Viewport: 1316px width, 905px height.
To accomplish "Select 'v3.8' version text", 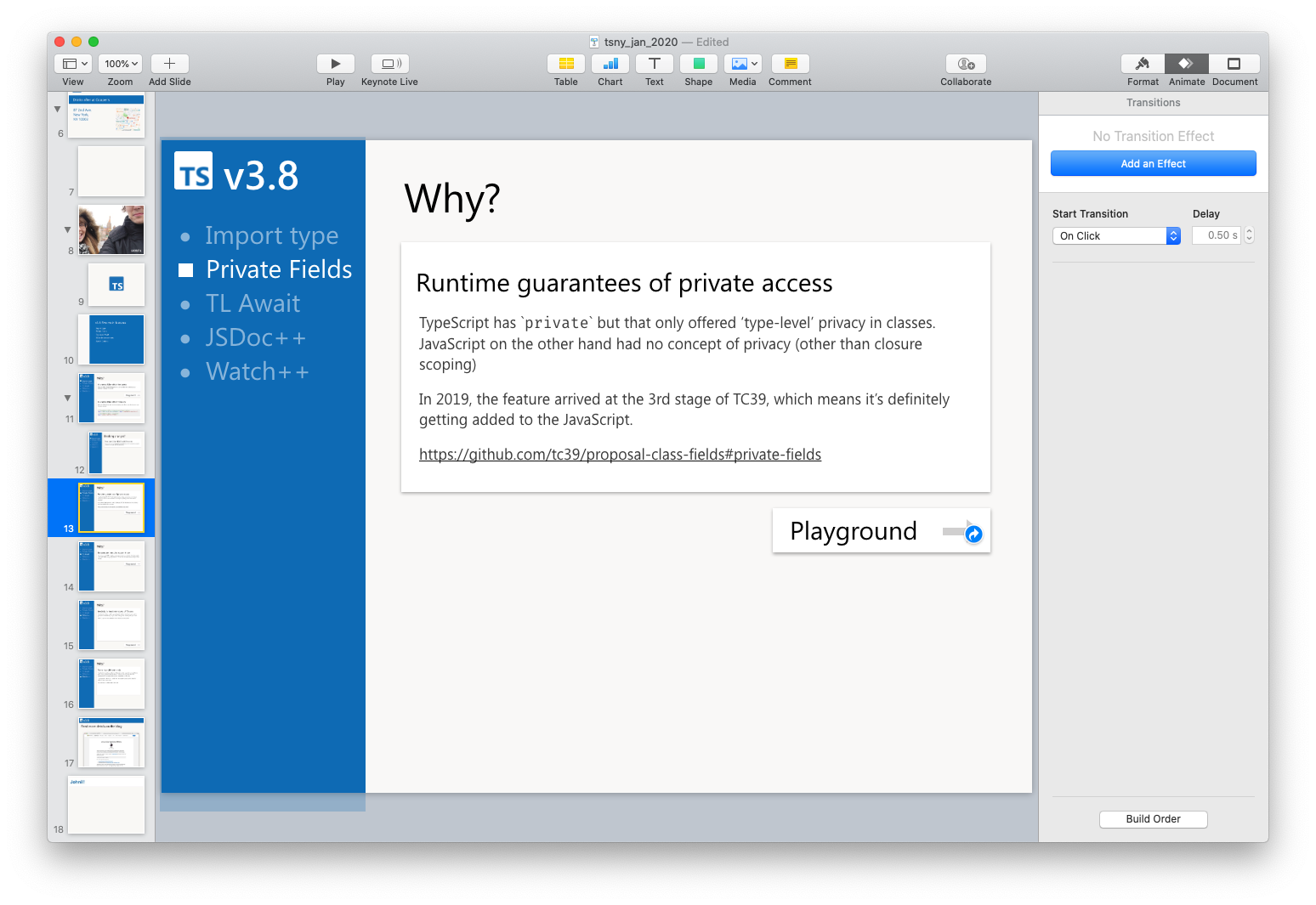I will (261, 176).
